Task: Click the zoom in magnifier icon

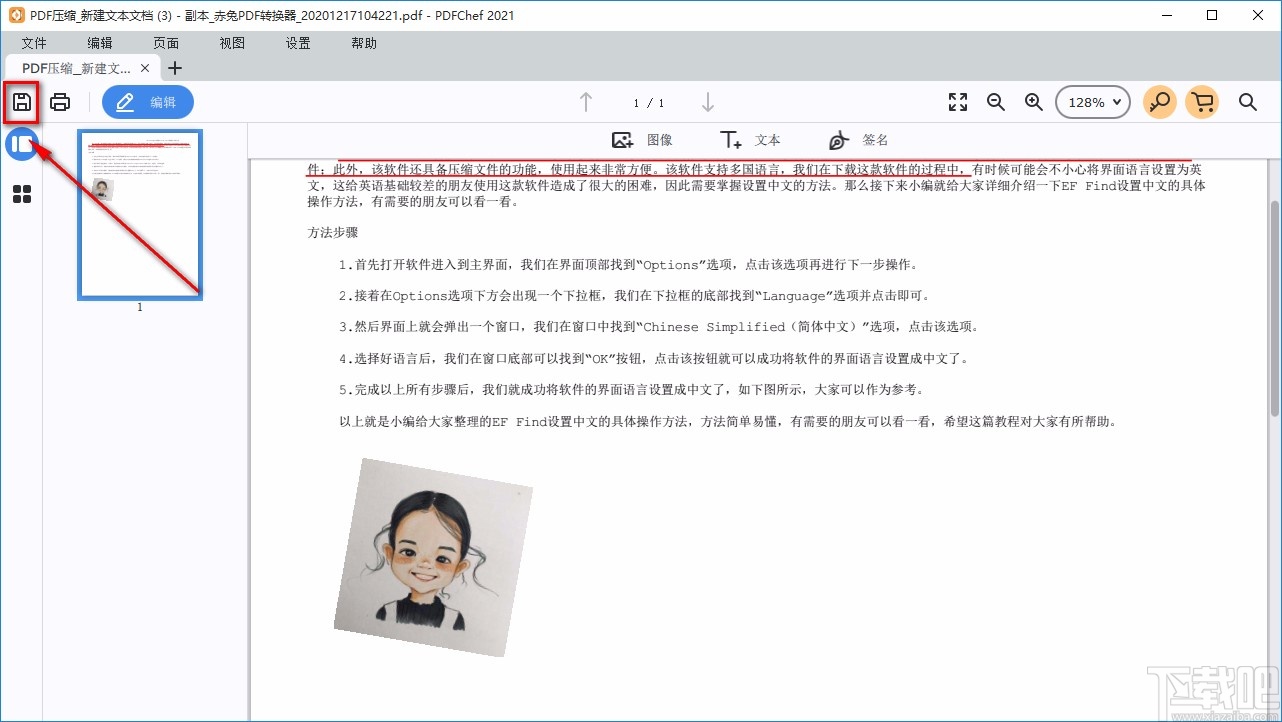Action: [x=1033, y=101]
